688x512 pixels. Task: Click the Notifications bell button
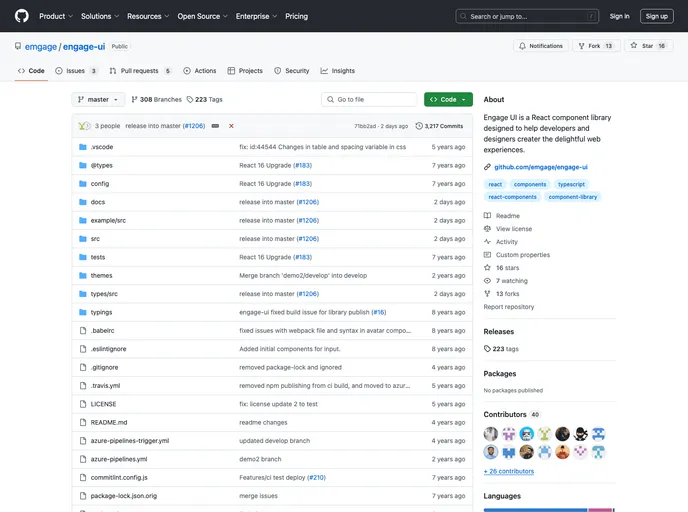541,46
